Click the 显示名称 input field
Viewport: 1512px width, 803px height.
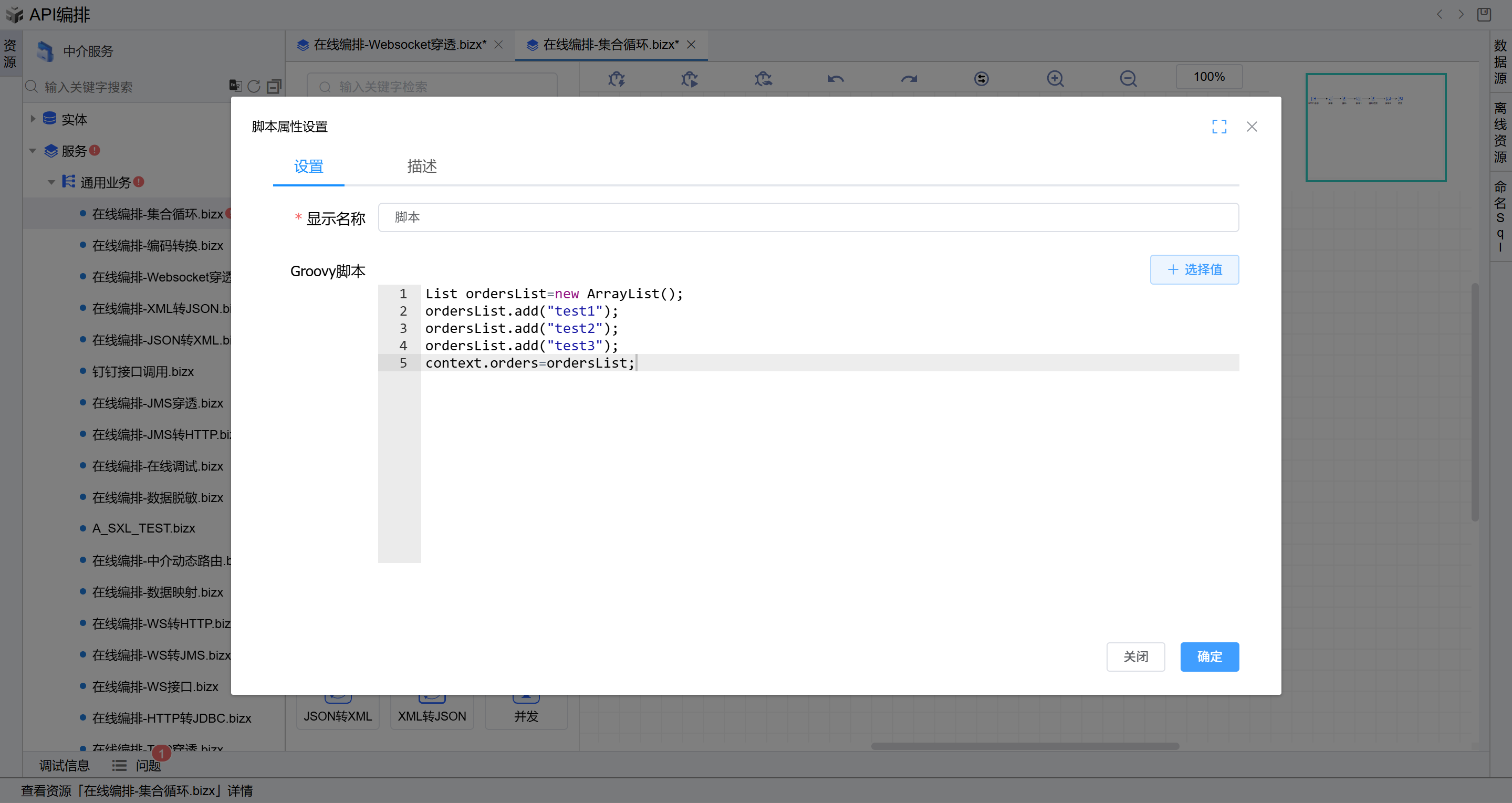pyautogui.click(x=808, y=217)
